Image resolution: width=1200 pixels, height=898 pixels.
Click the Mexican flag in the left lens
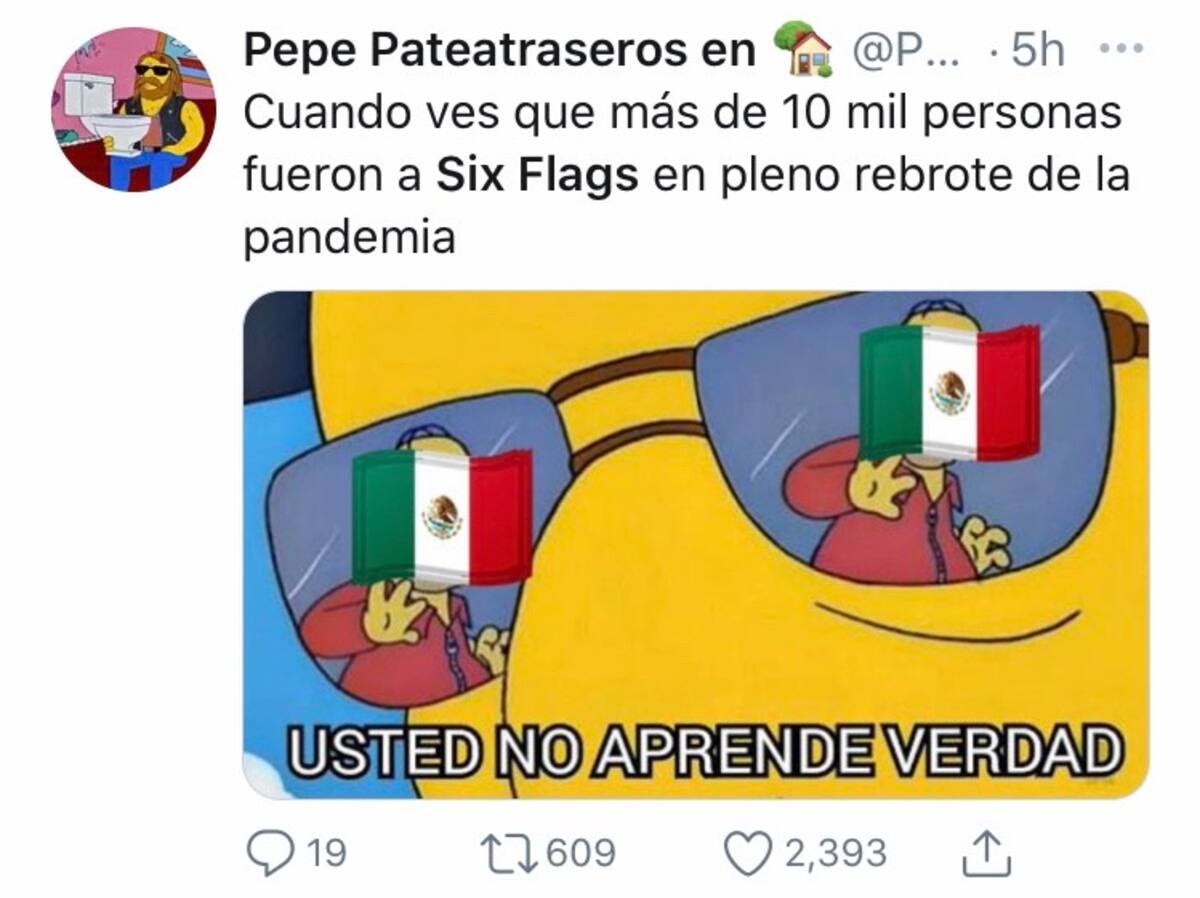[441, 515]
